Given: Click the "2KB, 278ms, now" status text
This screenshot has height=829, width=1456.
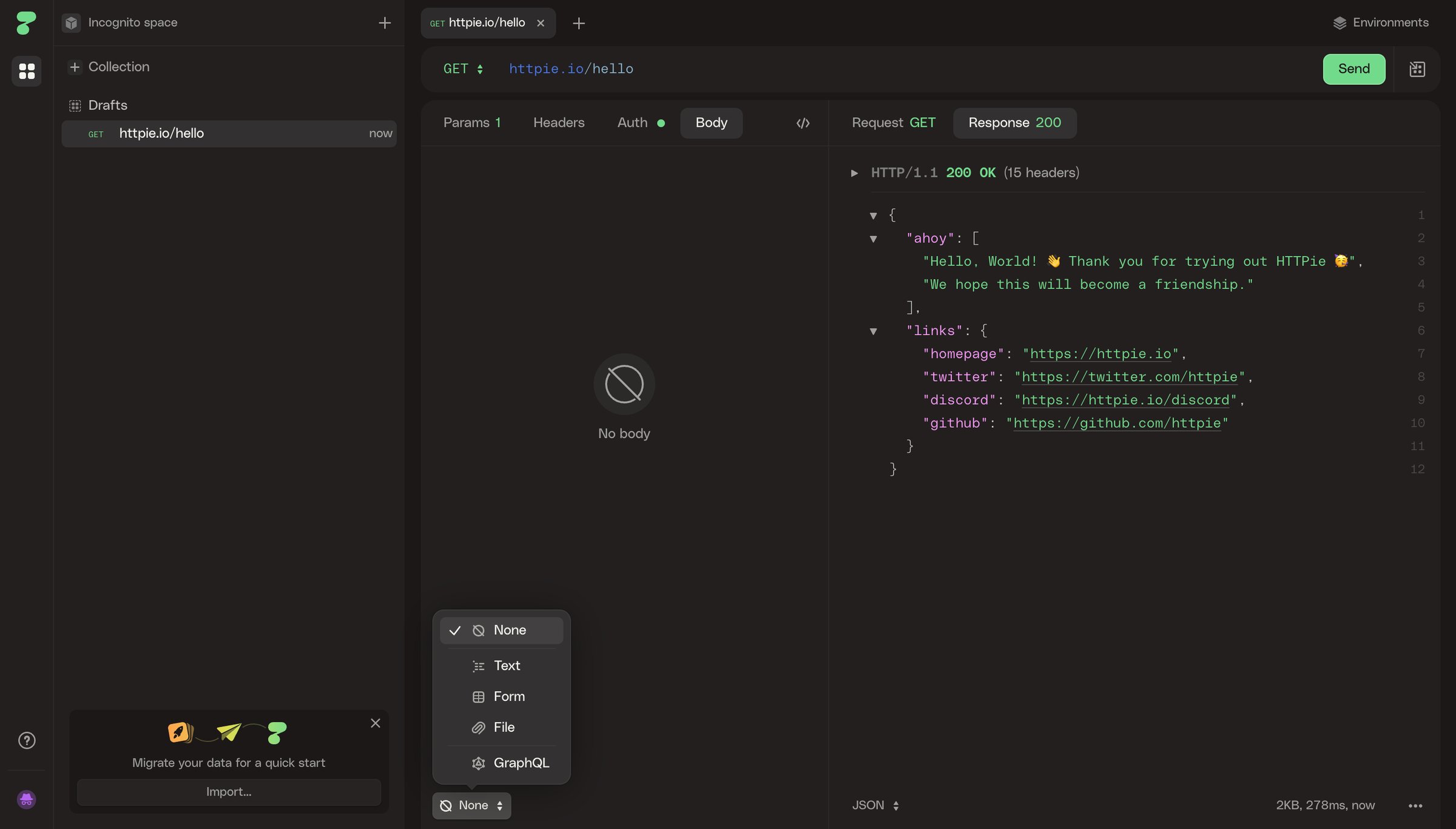Looking at the screenshot, I should point(1326,805).
